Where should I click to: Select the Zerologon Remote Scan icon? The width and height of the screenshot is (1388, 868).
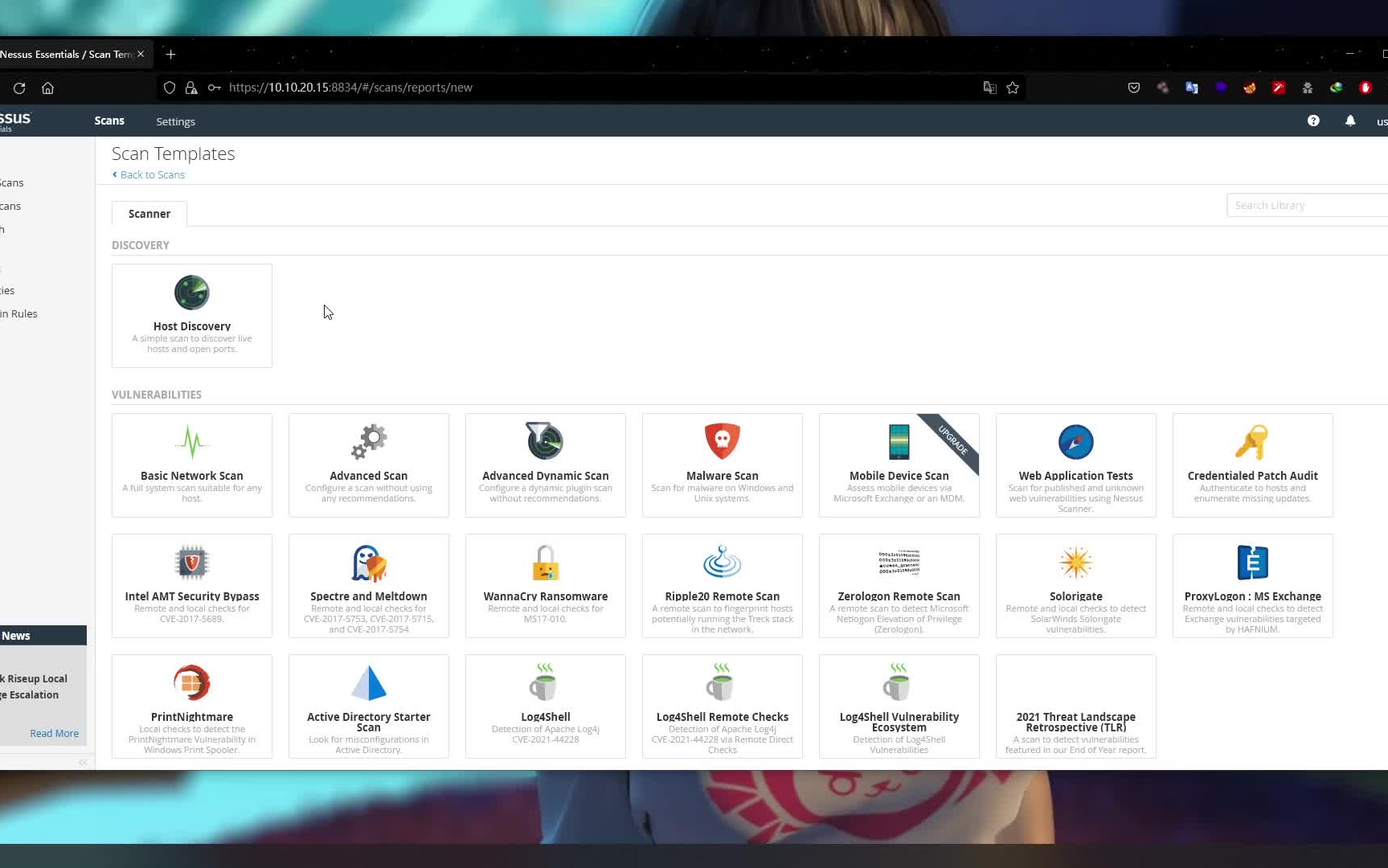coord(899,562)
